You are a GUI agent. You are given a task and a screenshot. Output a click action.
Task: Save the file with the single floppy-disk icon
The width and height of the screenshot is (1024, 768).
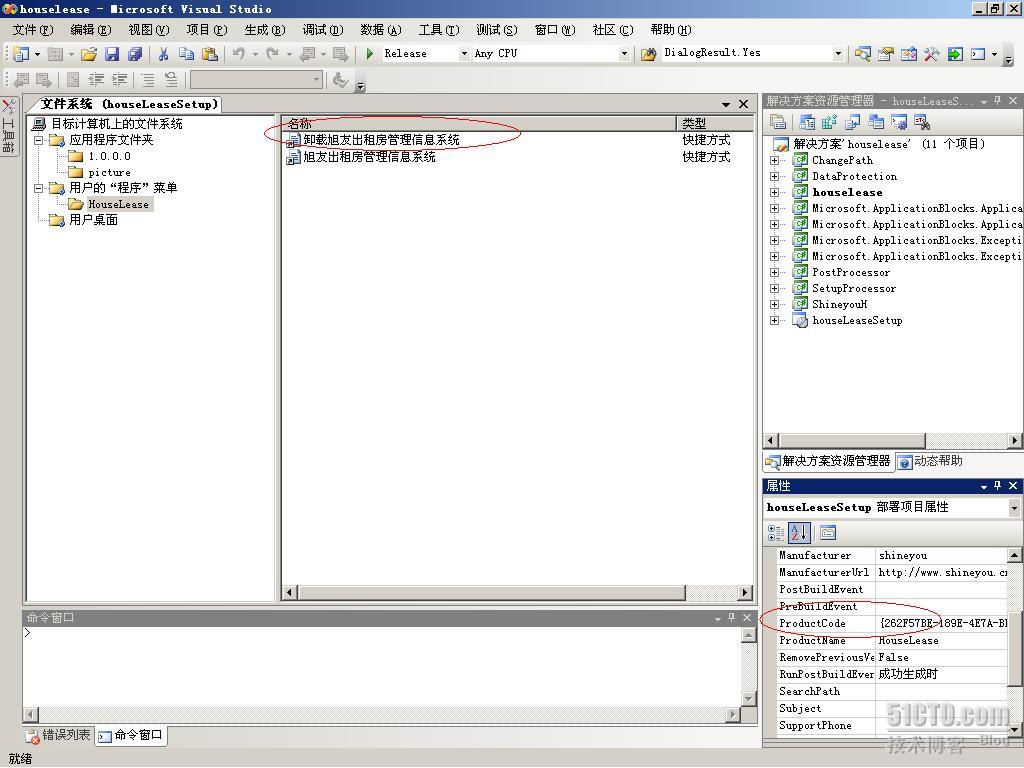112,54
